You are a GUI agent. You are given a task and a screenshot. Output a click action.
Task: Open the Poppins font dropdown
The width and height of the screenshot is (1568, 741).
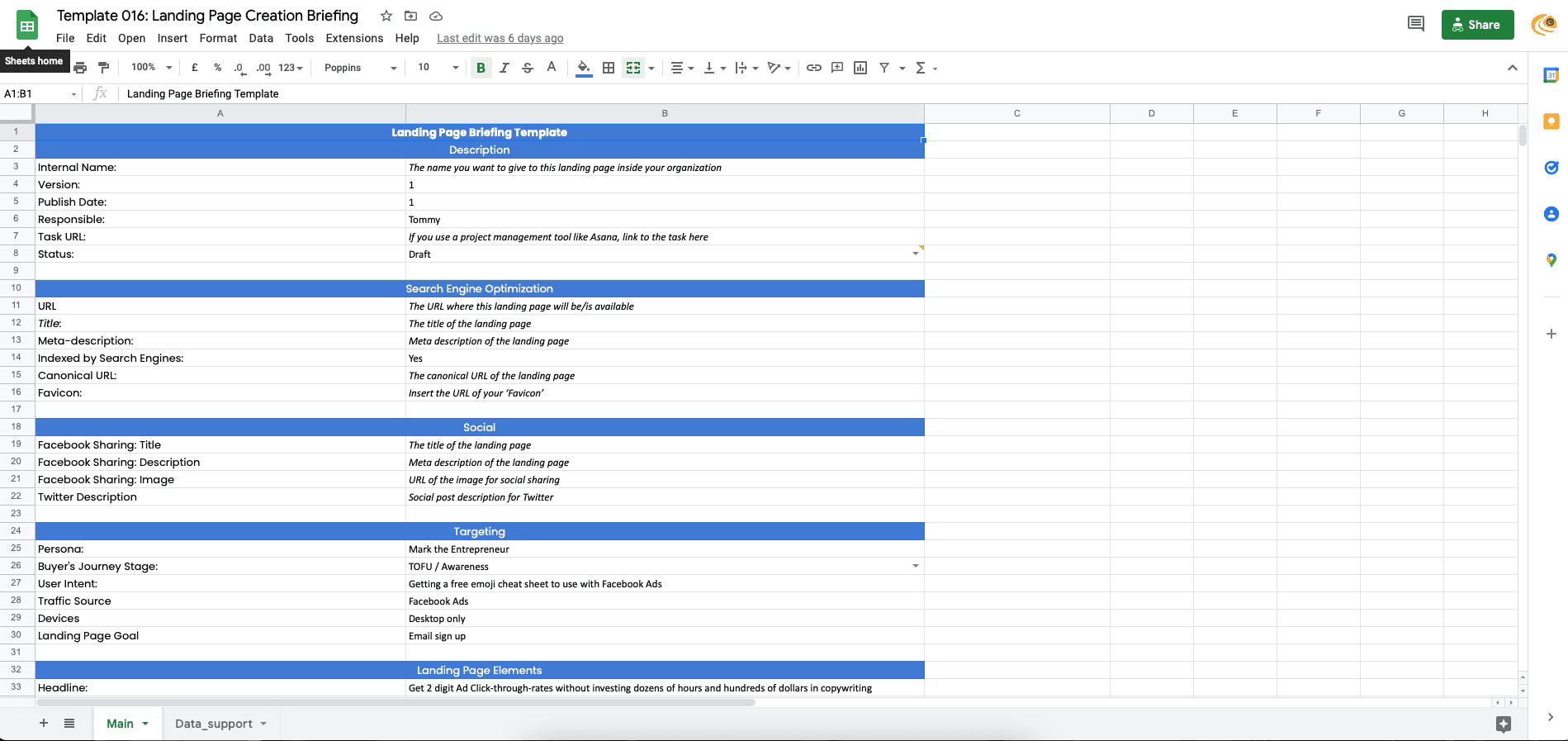pyautogui.click(x=360, y=68)
